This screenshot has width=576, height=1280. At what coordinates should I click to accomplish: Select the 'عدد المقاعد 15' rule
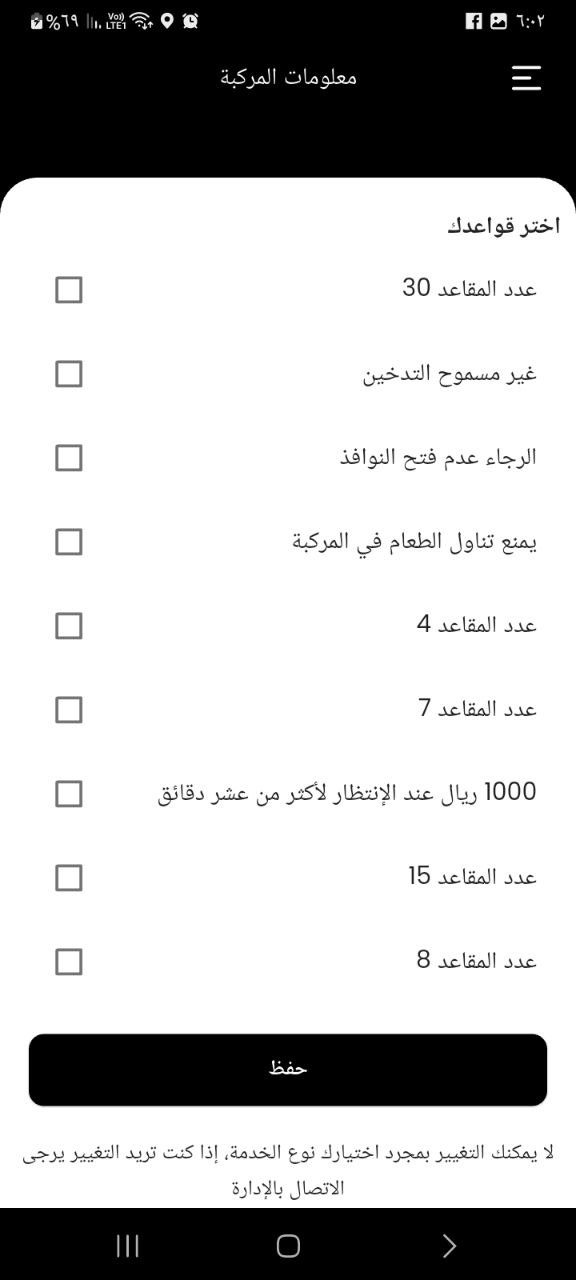68,878
